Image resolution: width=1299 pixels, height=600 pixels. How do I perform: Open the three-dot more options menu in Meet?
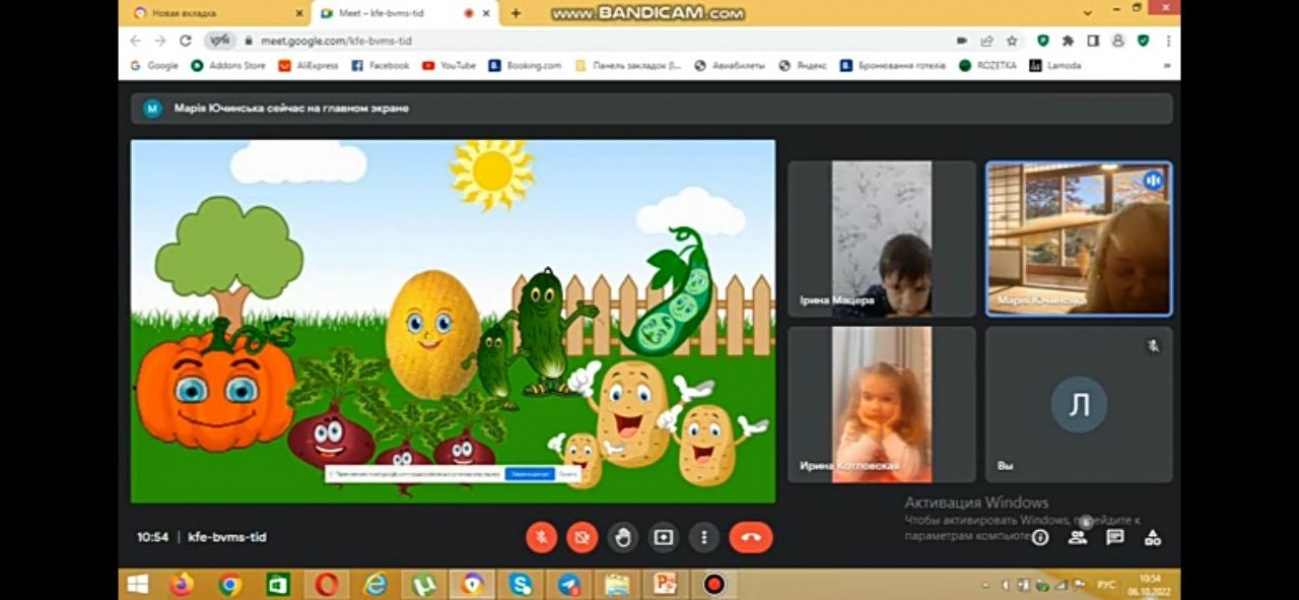704,537
